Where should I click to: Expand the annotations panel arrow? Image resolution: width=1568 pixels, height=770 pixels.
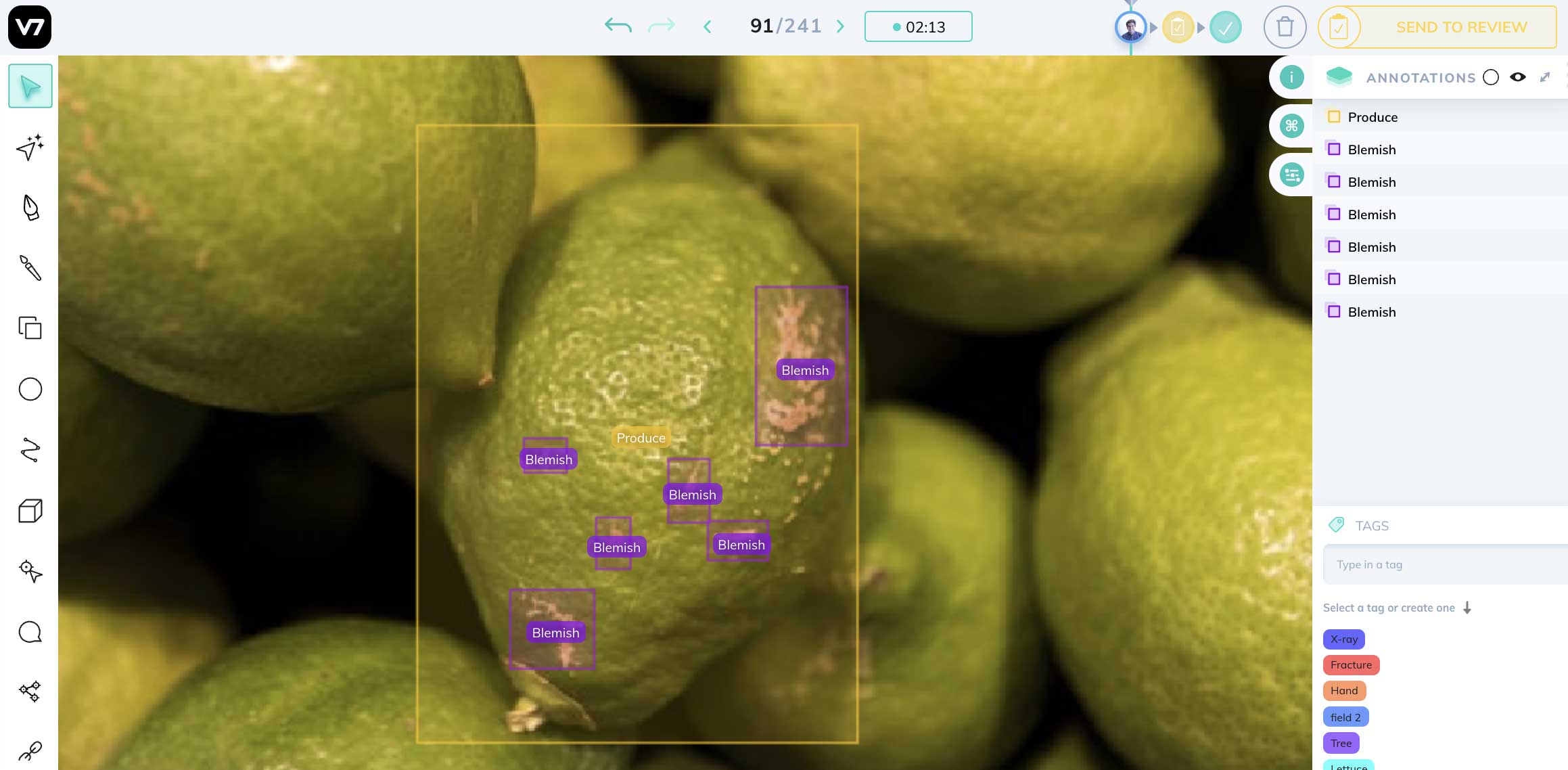(x=1545, y=77)
